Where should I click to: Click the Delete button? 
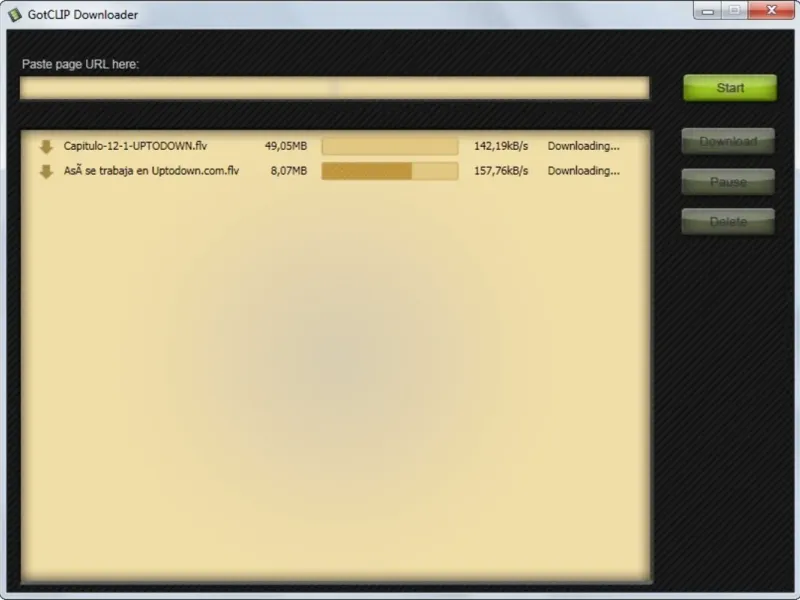(728, 221)
